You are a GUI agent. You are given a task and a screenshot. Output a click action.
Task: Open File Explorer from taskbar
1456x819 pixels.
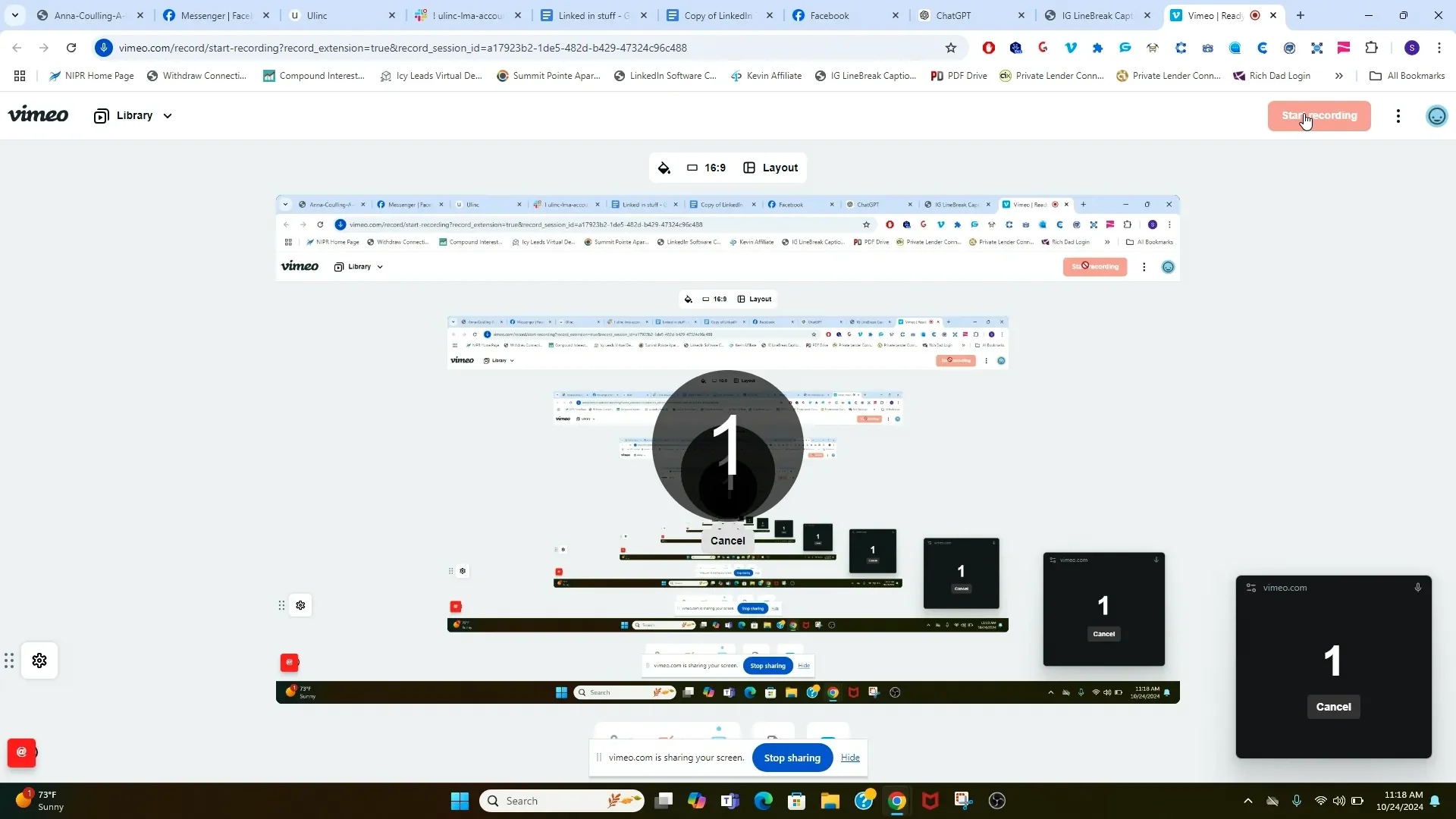pos(830,801)
